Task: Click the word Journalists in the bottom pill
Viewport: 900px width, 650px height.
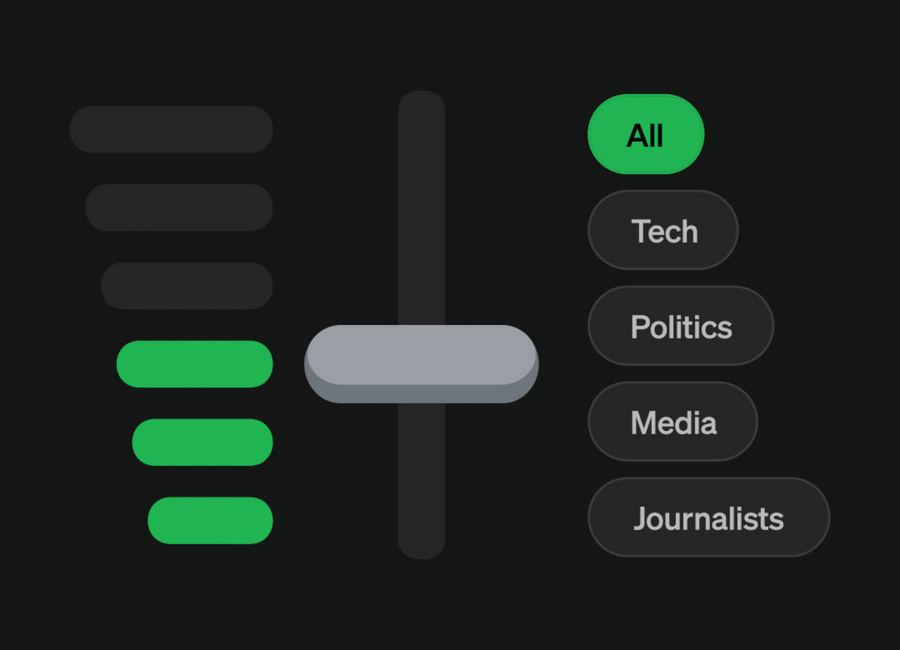Action: pyautogui.click(x=708, y=518)
